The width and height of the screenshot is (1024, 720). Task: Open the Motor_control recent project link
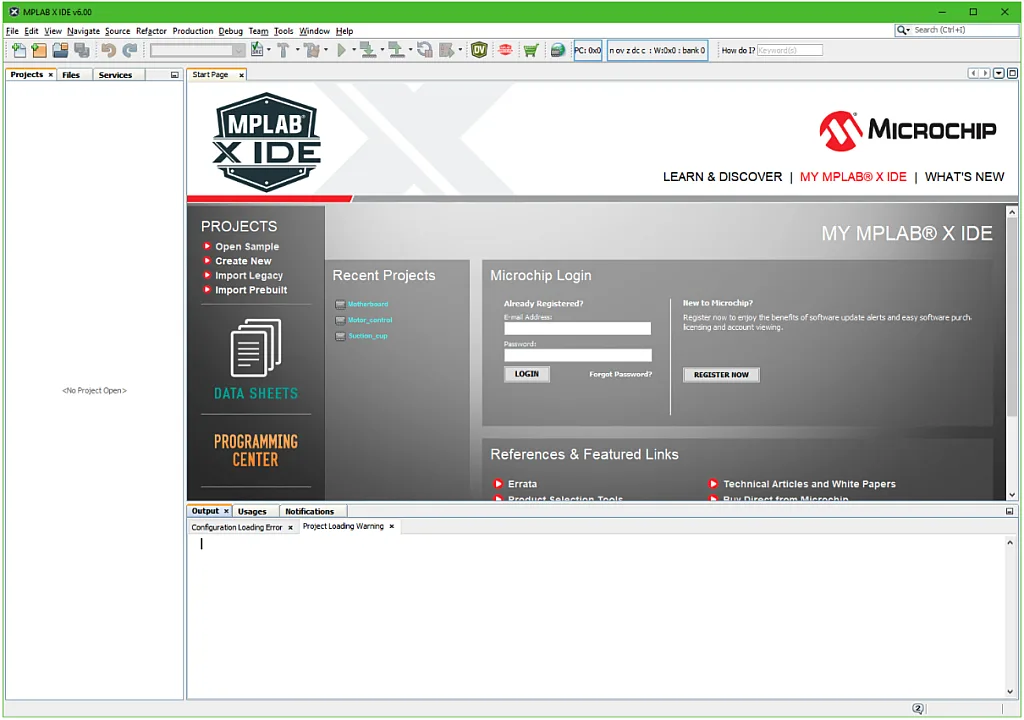pos(370,319)
